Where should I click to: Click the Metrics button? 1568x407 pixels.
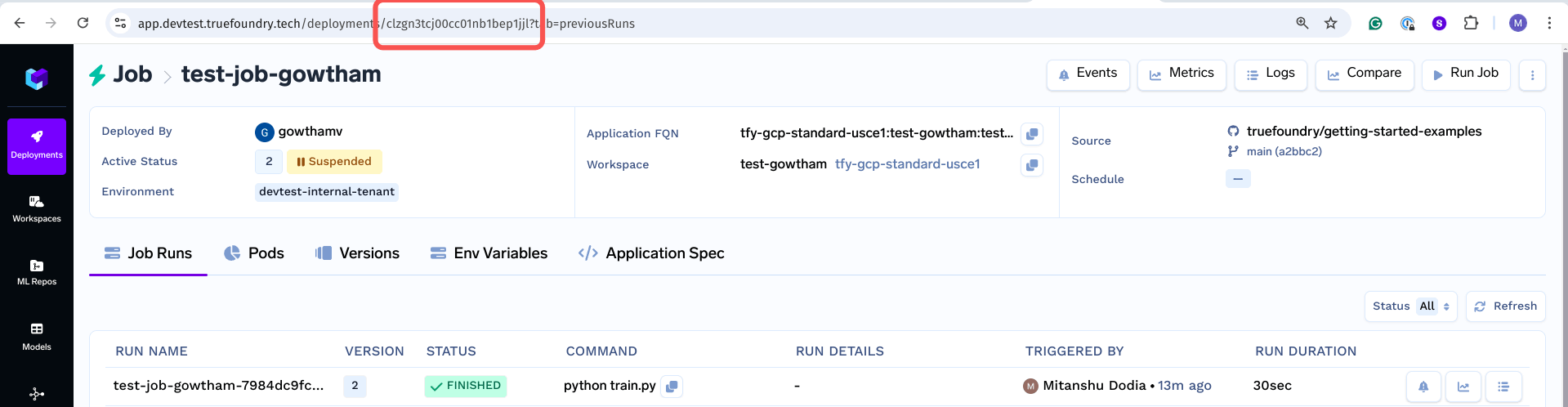(x=1182, y=74)
